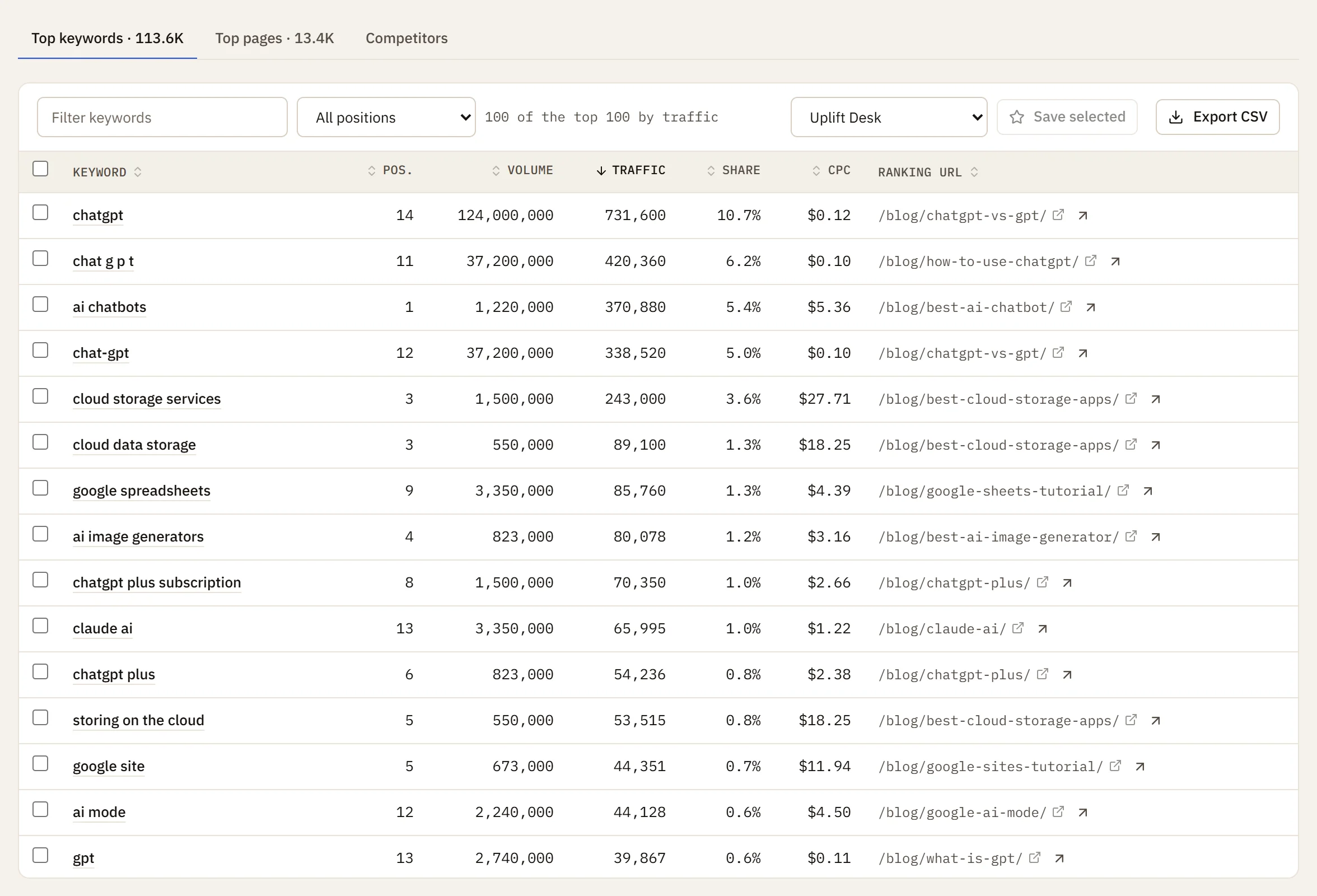This screenshot has width=1317, height=896.
Task: Open the google site keyword link
Action: pos(109,766)
